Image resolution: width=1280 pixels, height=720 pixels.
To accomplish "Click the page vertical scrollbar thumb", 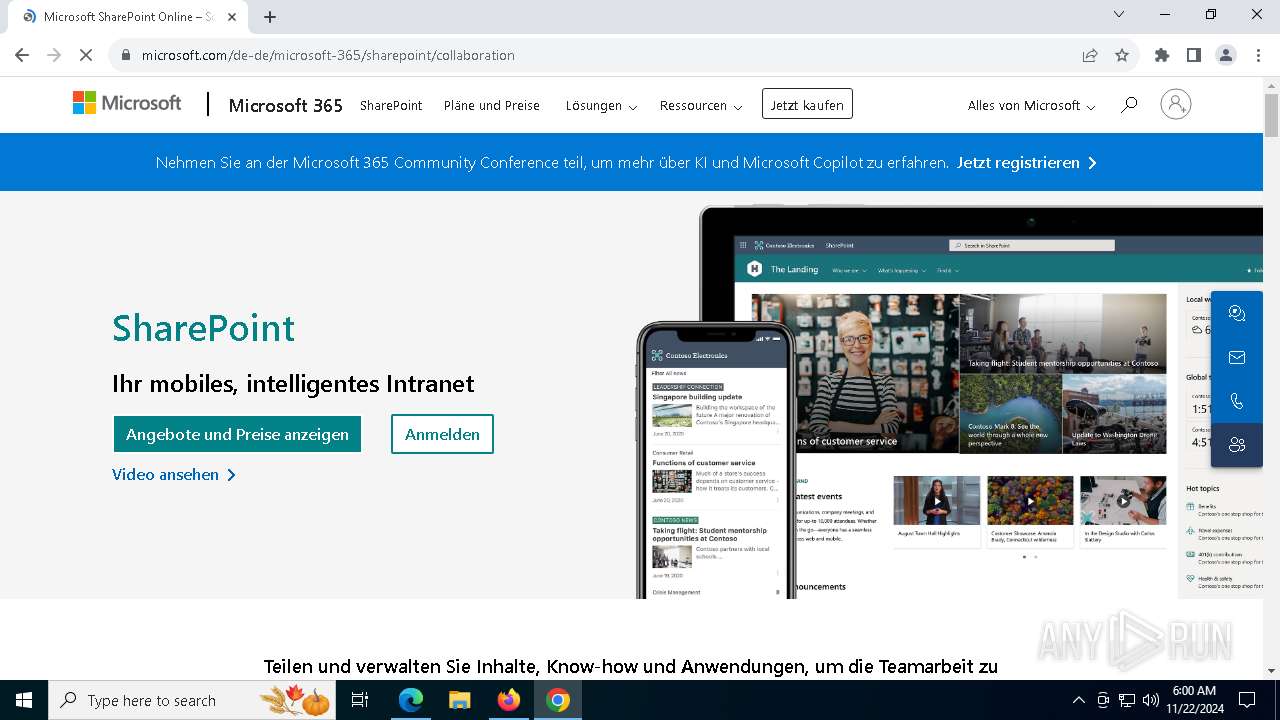I will [1271, 116].
